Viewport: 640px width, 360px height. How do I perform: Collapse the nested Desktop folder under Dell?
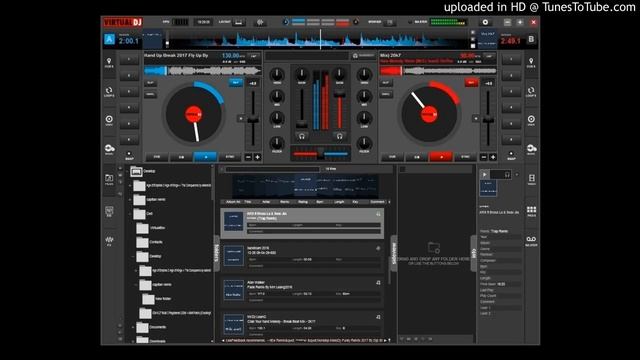(x=133, y=256)
